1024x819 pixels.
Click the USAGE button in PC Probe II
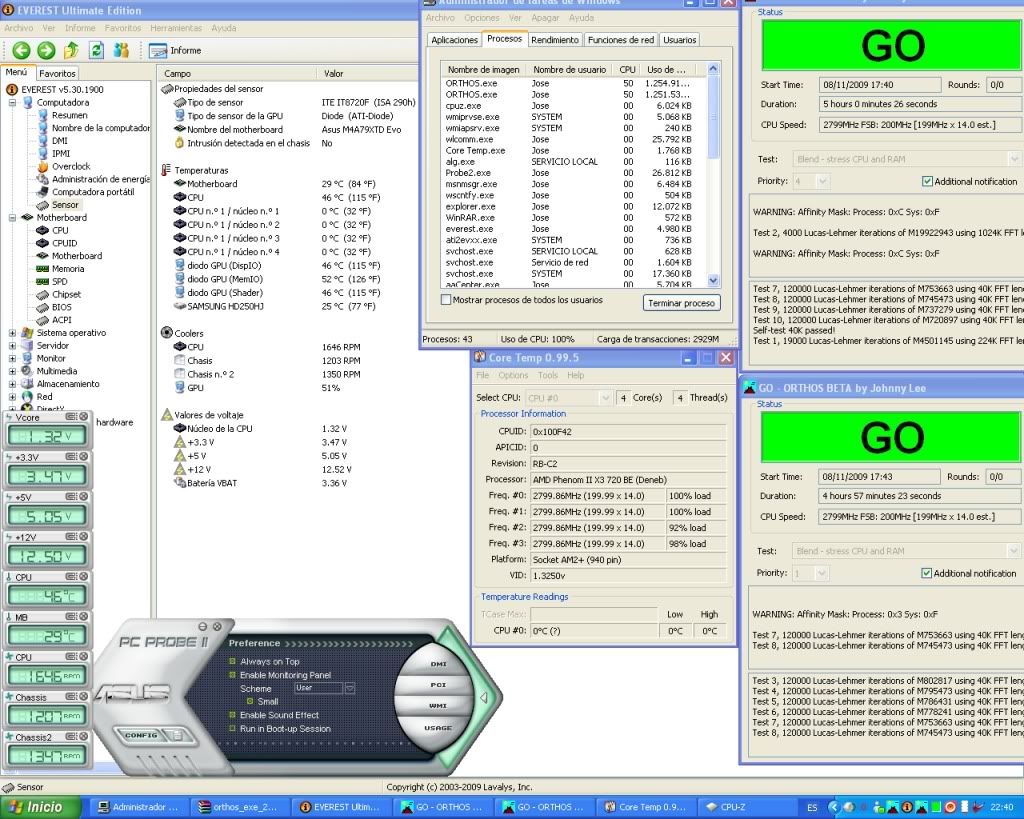(x=438, y=728)
